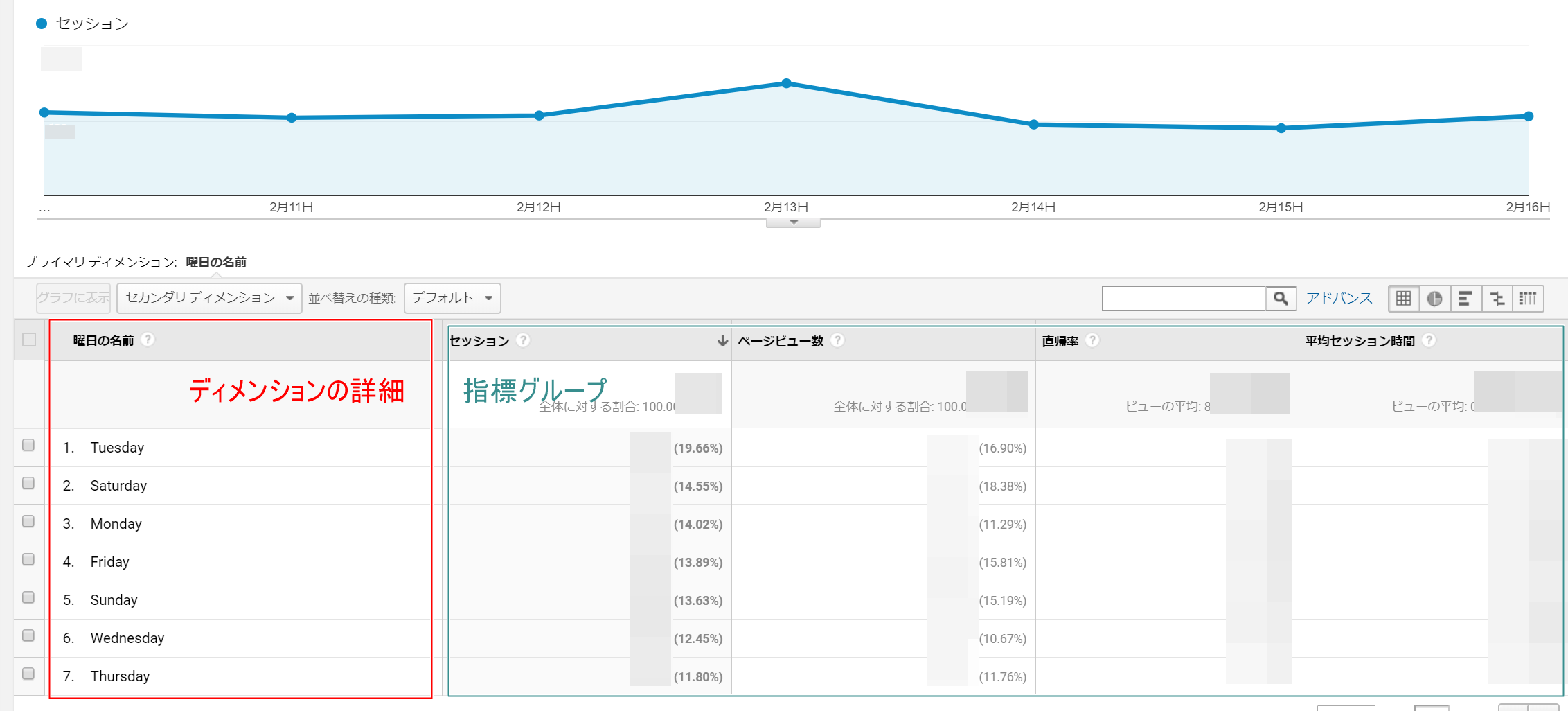Click the Tuesday row label
Viewport: 1568px width, 711px height.
click(117, 448)
